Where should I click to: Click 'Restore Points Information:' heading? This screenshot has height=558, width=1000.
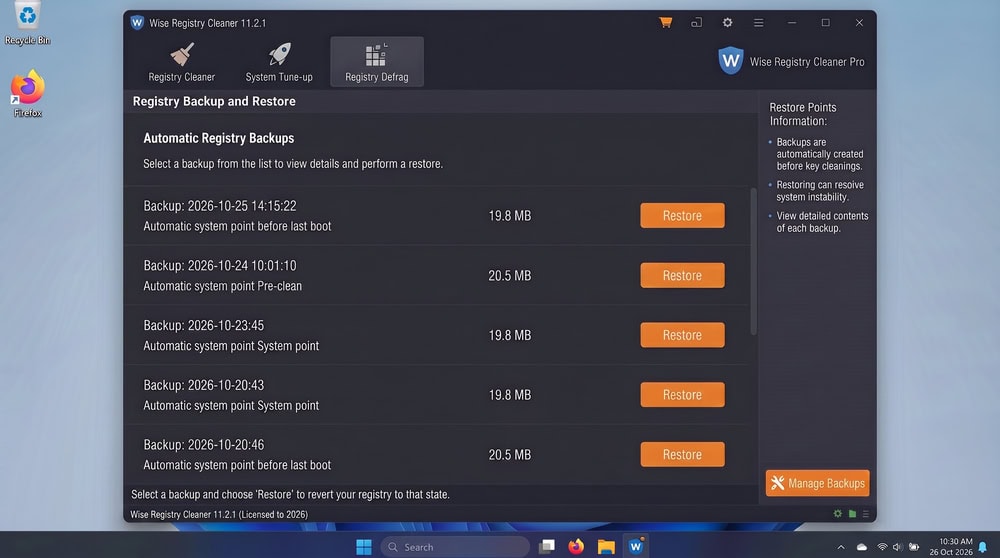pos(803,114)
